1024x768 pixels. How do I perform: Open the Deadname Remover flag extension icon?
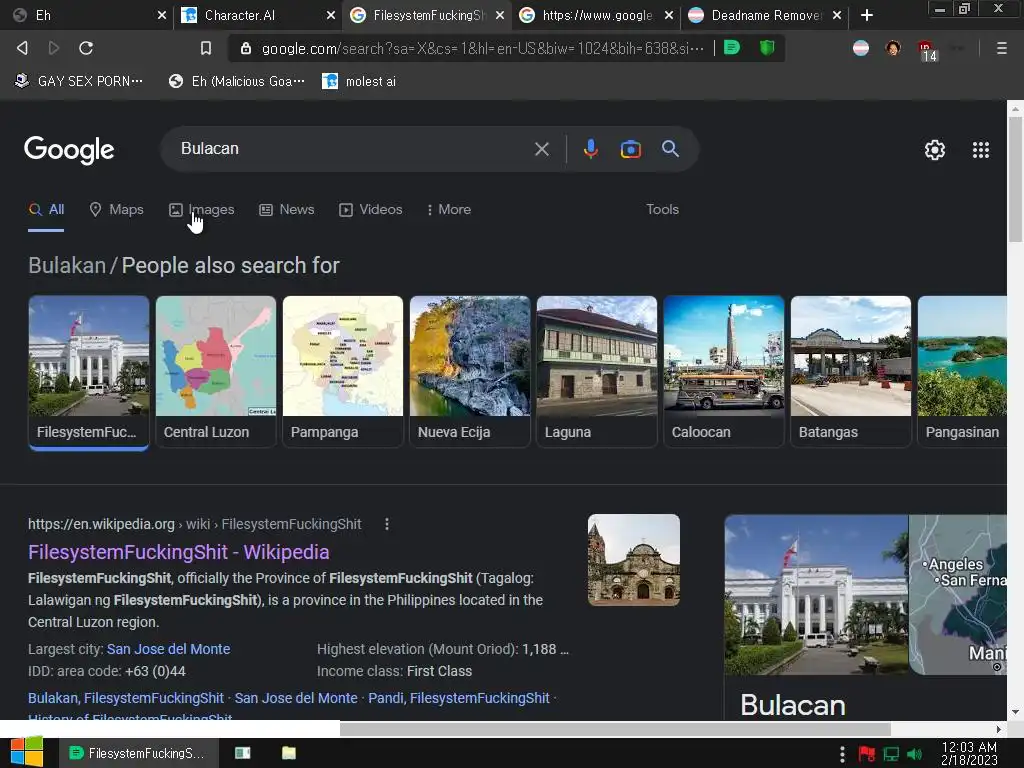[x=861, y=48]
